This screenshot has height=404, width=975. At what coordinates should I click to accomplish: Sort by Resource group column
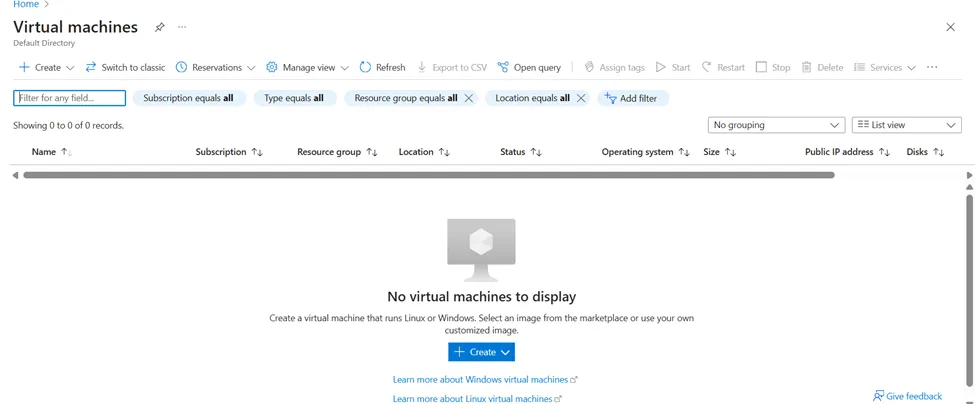coord(338,152)
